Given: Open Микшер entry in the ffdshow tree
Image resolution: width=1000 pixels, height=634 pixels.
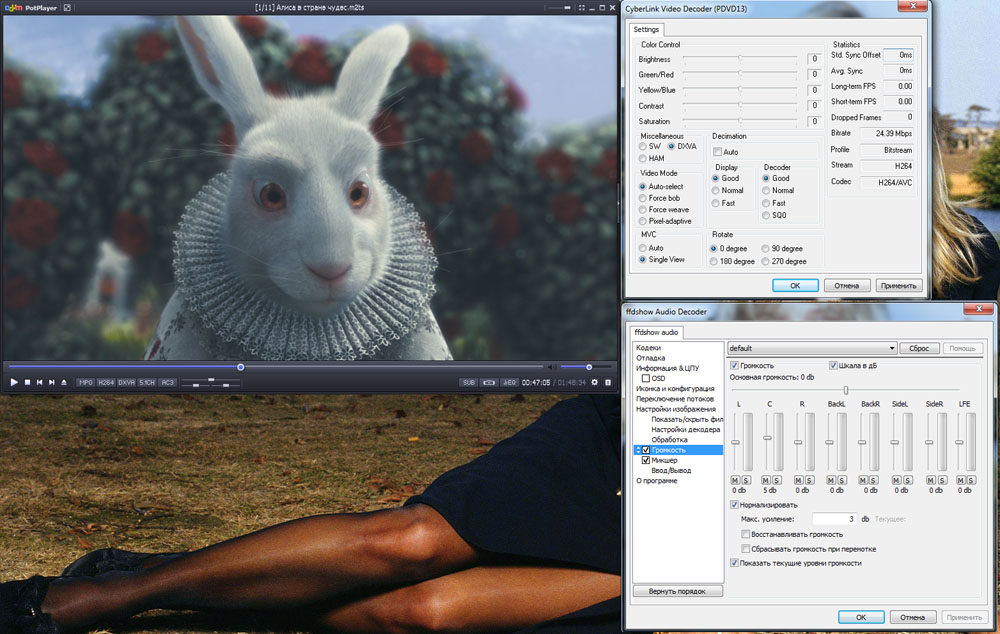Looking at the screenshot, I should [x=665, y=460].
